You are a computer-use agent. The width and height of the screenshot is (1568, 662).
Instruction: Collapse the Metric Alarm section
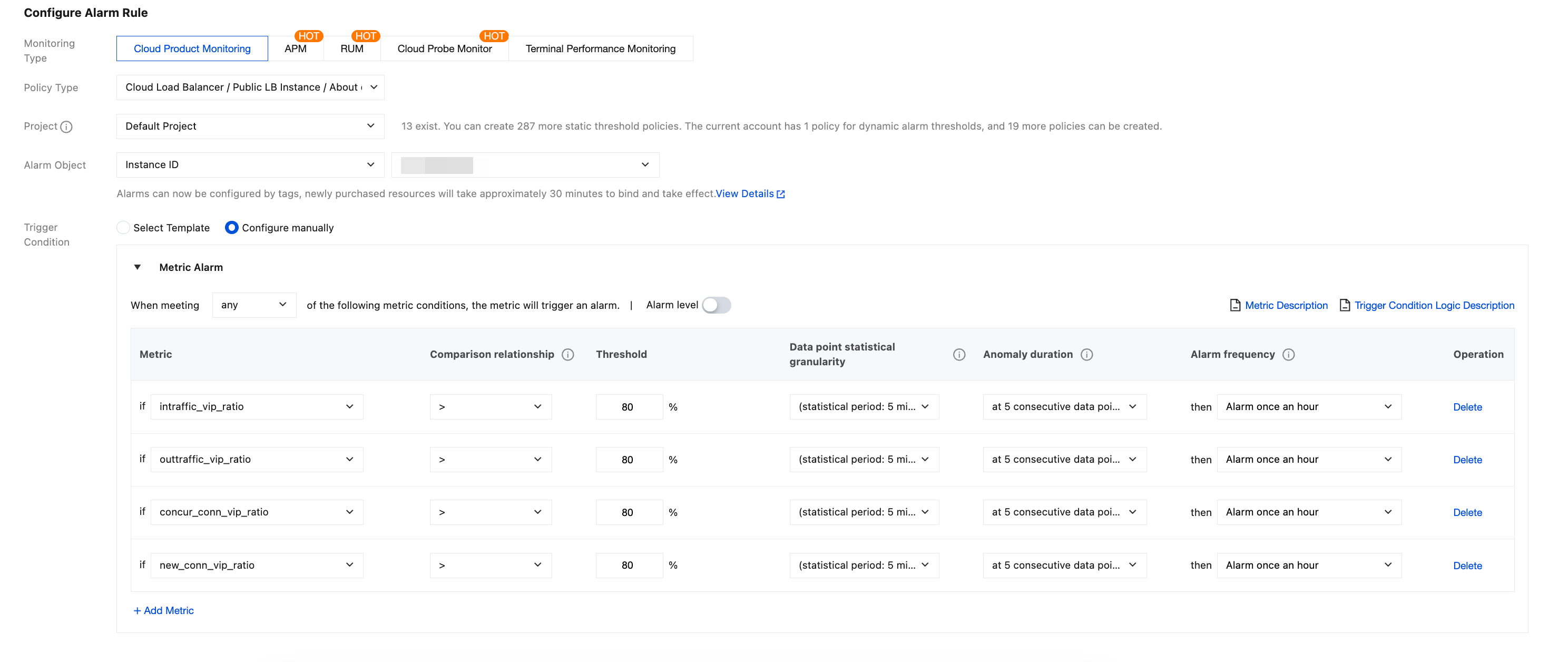138,267
